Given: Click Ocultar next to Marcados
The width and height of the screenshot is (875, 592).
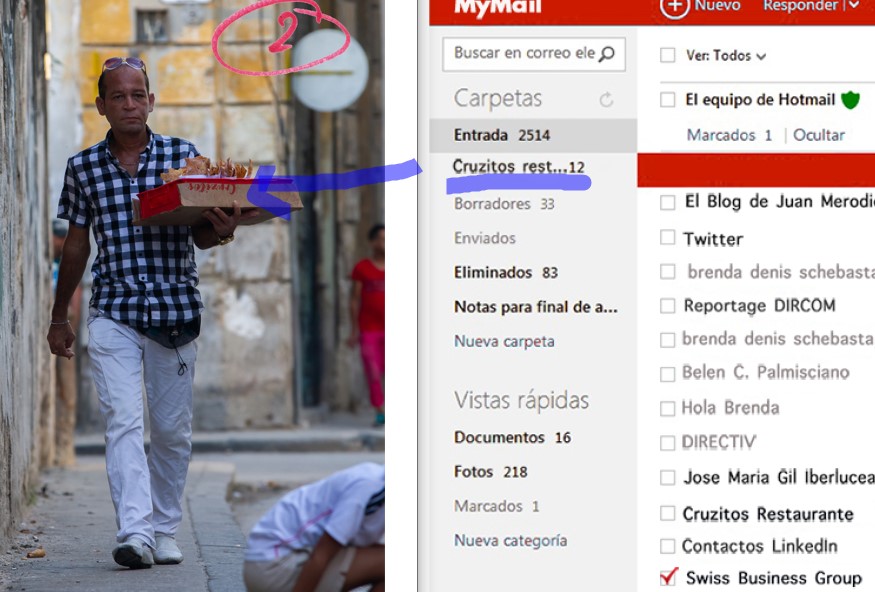Looking at the screenshot, I should pos(818,135).
